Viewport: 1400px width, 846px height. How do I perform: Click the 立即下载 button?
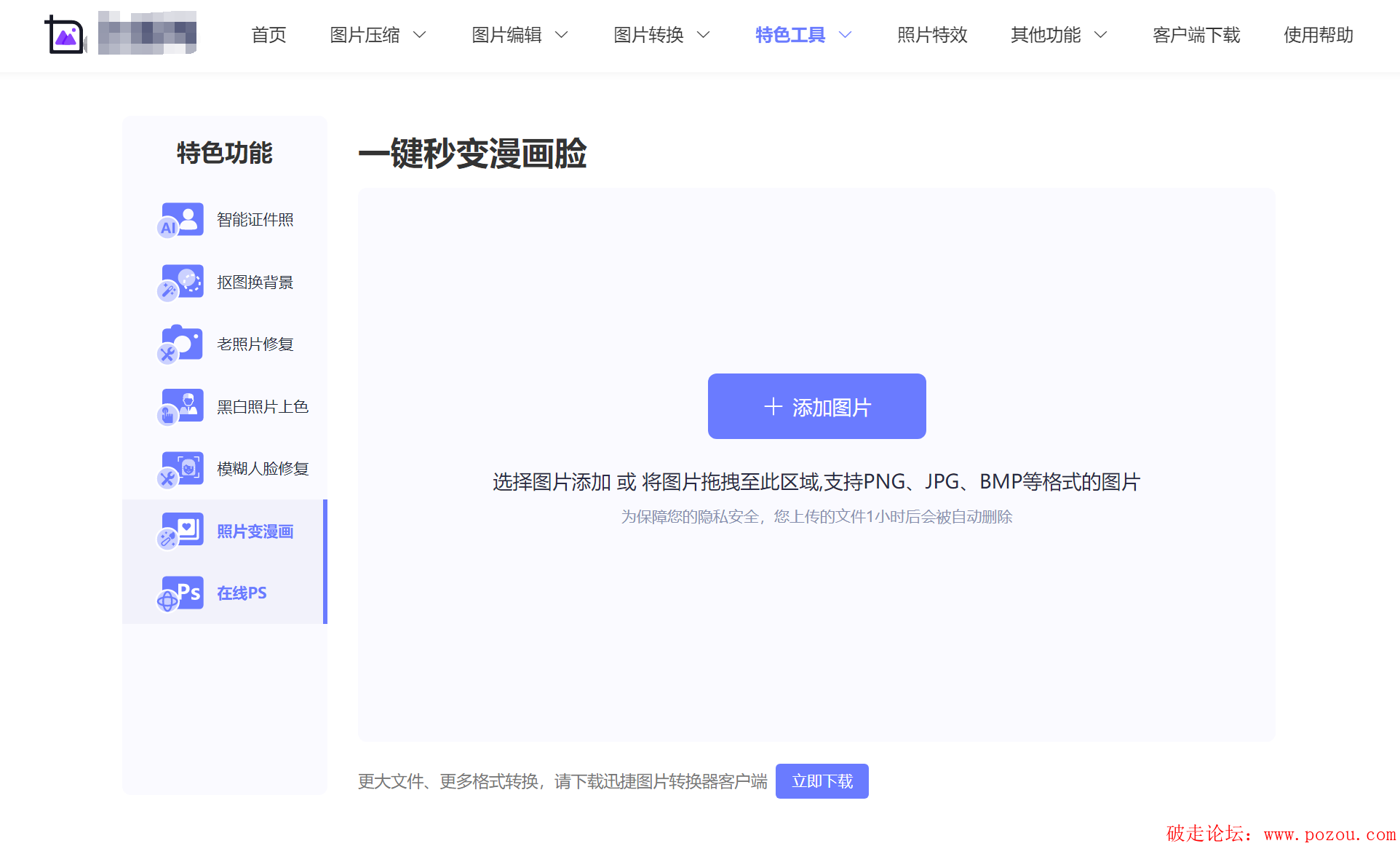click(x=822, y=781)
